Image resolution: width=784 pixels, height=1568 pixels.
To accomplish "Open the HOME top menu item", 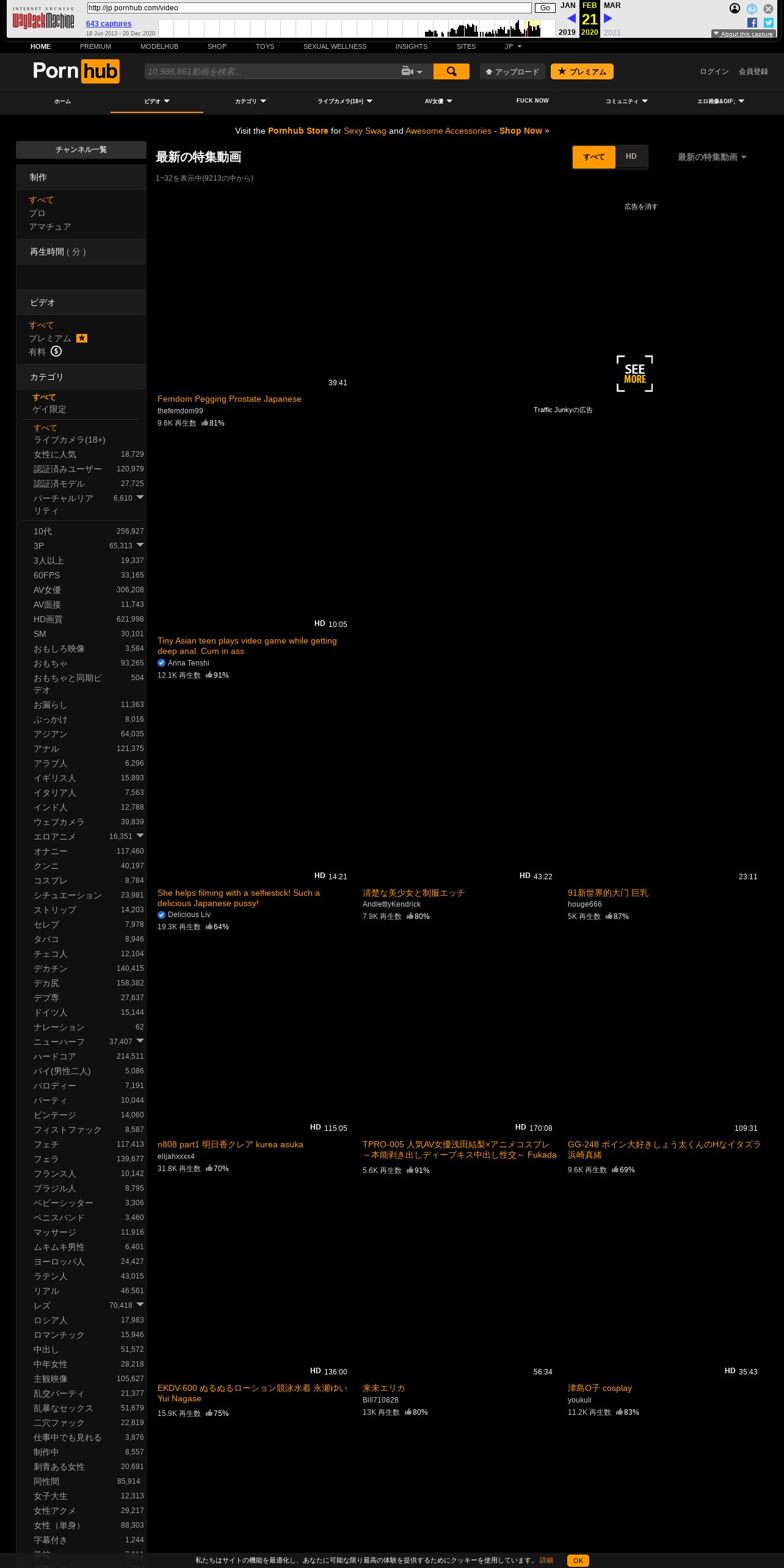I will coord(41,46).
